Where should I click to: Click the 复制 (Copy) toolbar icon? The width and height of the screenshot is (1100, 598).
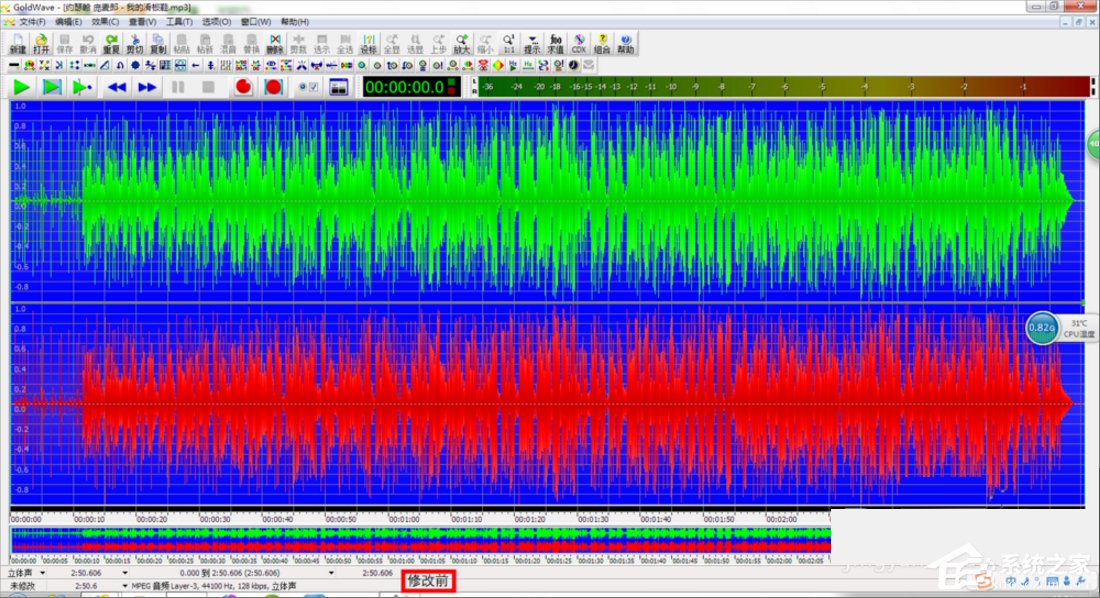click(158, 43)
